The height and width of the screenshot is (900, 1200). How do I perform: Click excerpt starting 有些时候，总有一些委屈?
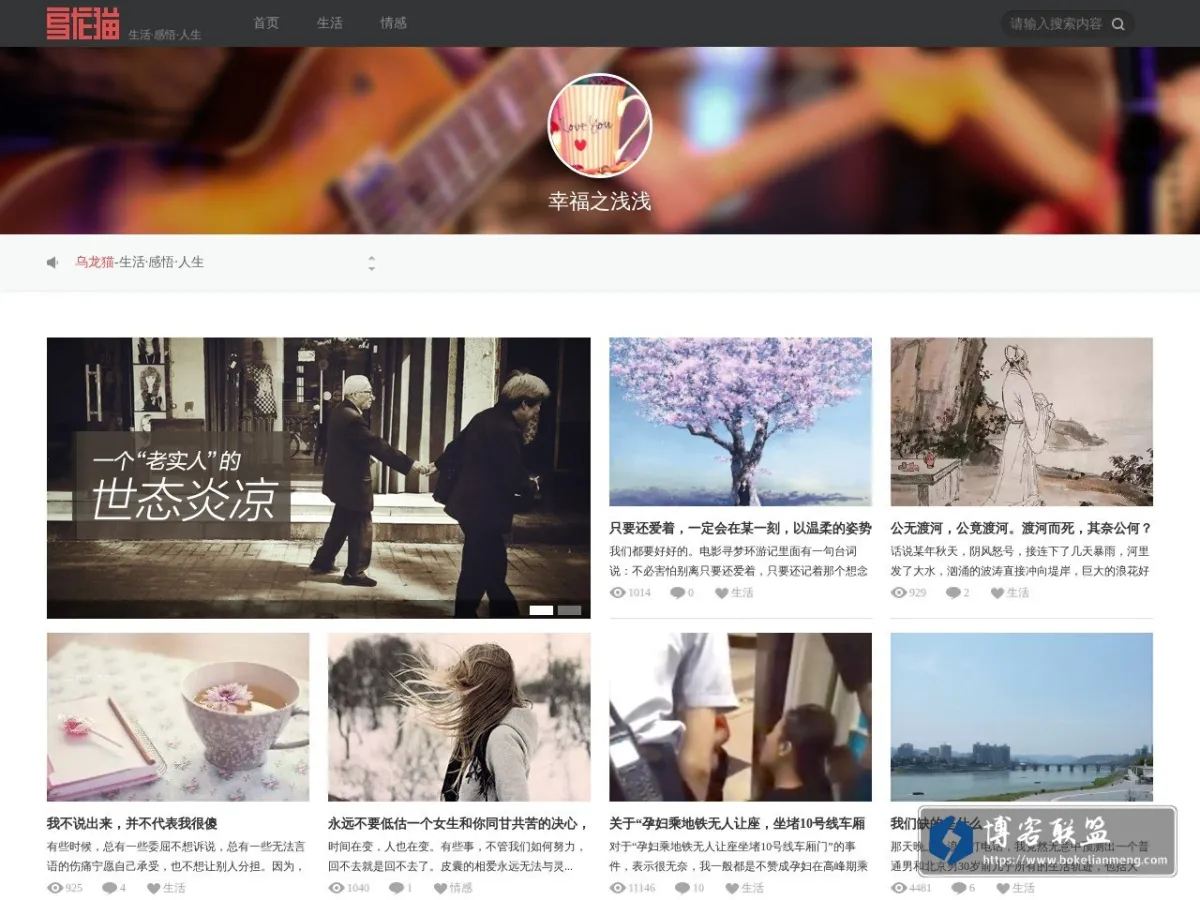tap(177, 856)
